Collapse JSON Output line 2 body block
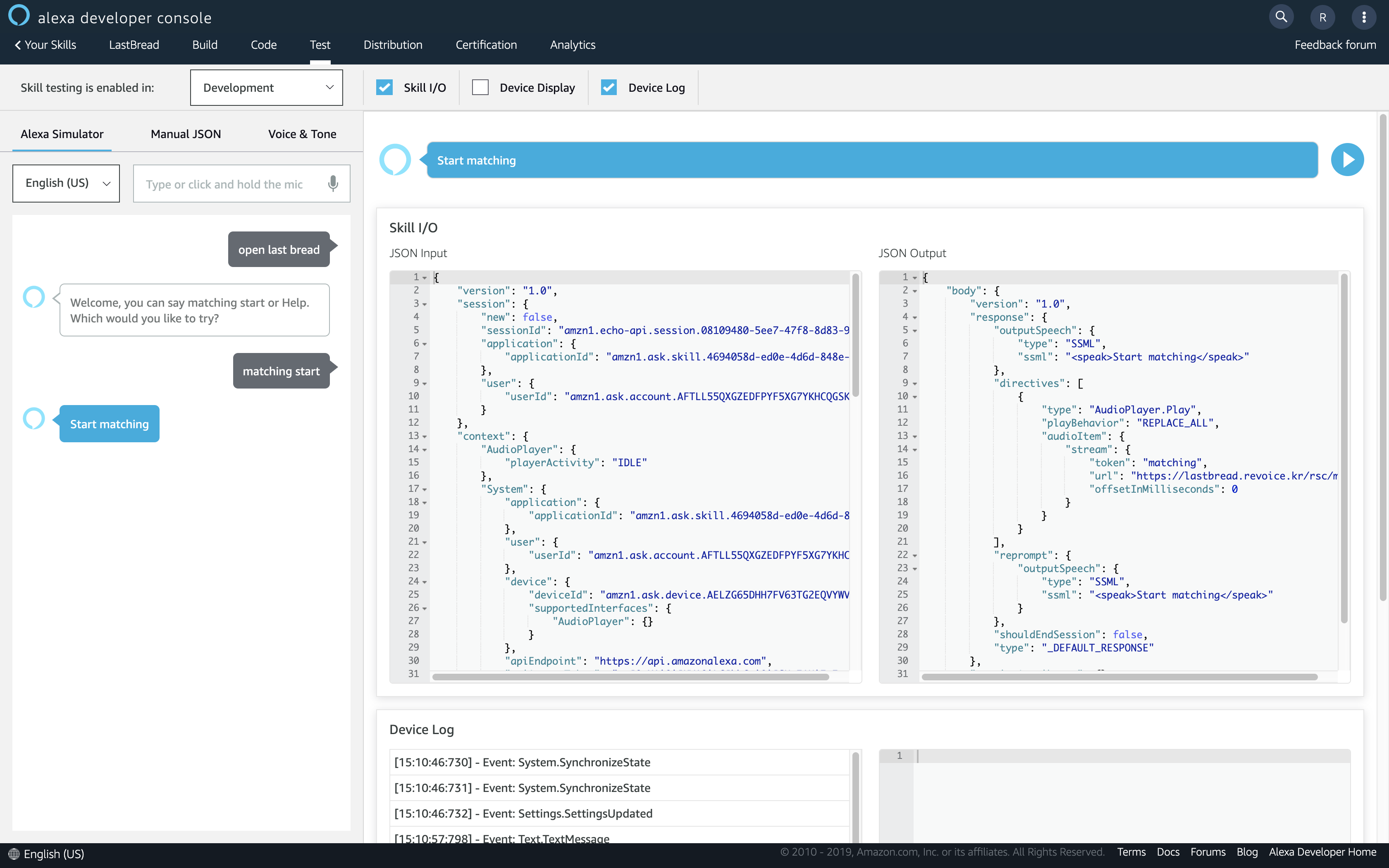Screen dimensions: 1389x868 [914, 291]
